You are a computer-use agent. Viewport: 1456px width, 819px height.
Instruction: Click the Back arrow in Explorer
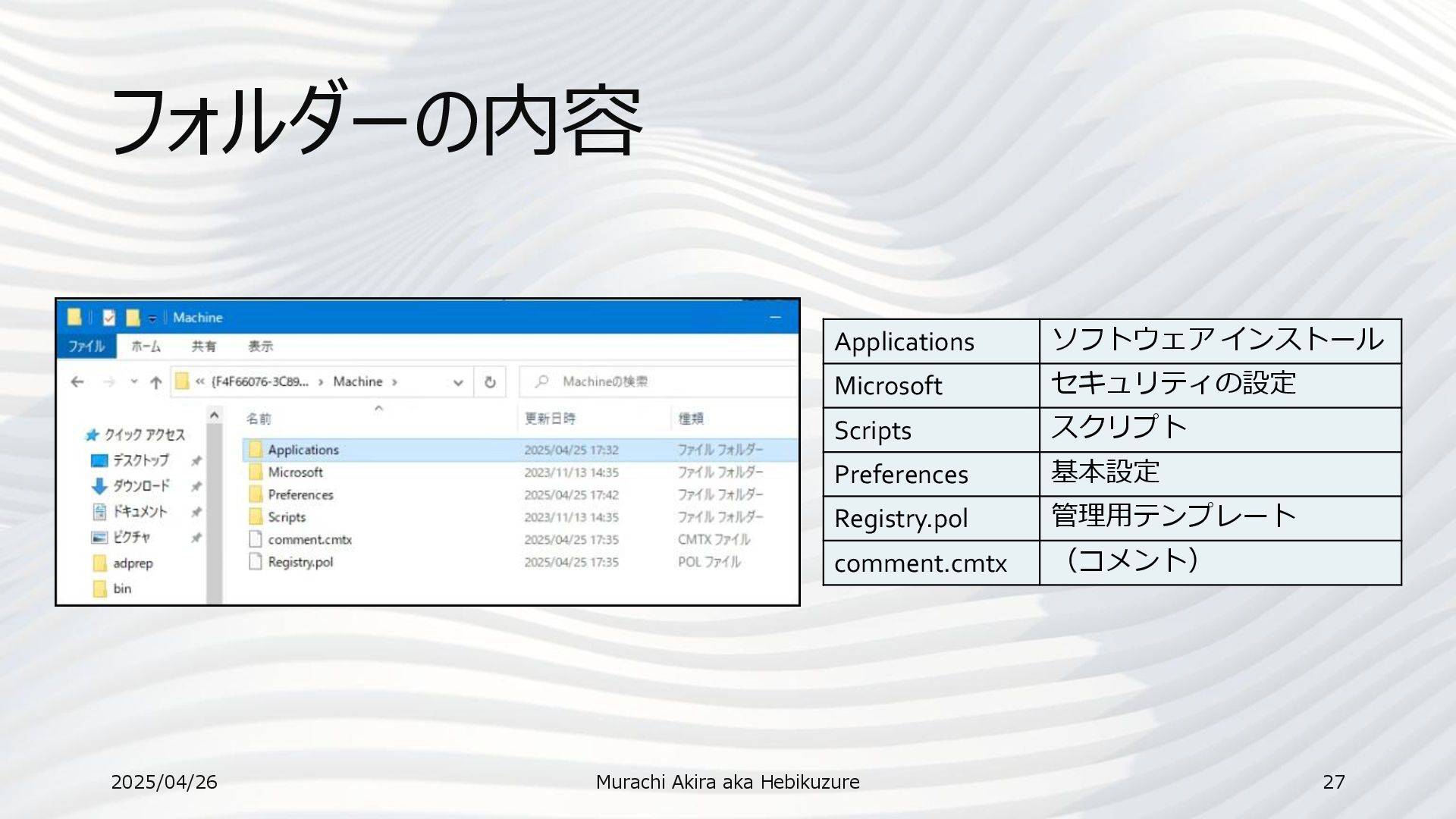77,382
